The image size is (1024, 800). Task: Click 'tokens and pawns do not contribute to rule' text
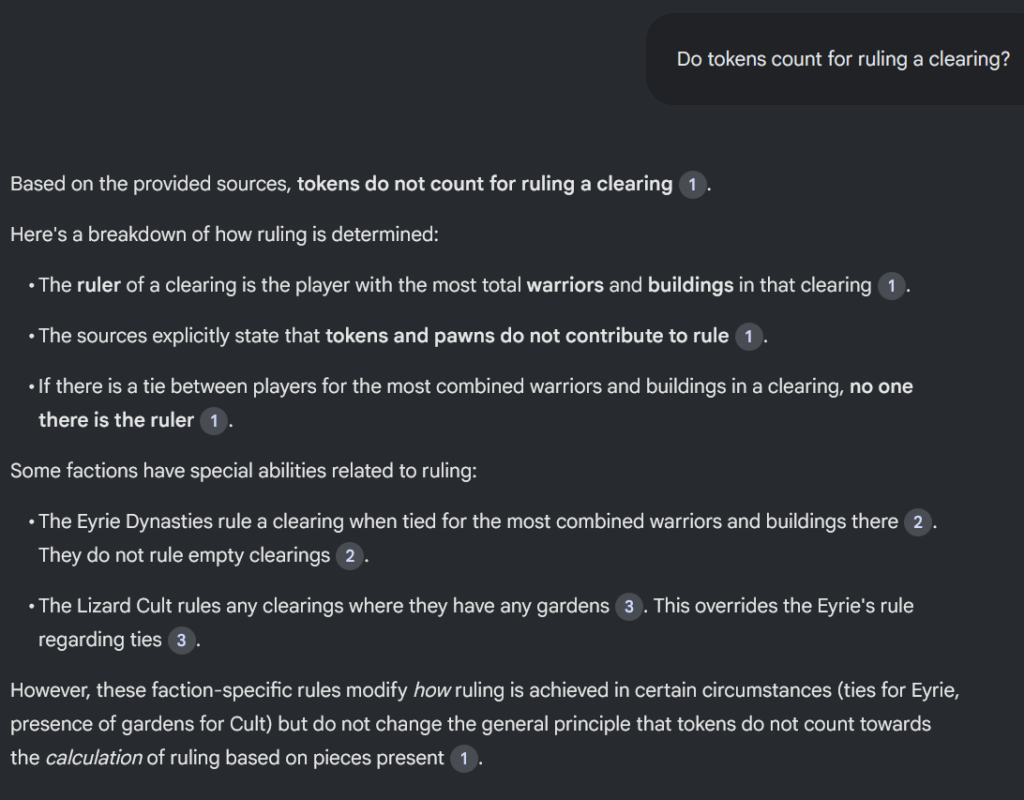click(527, 336)
